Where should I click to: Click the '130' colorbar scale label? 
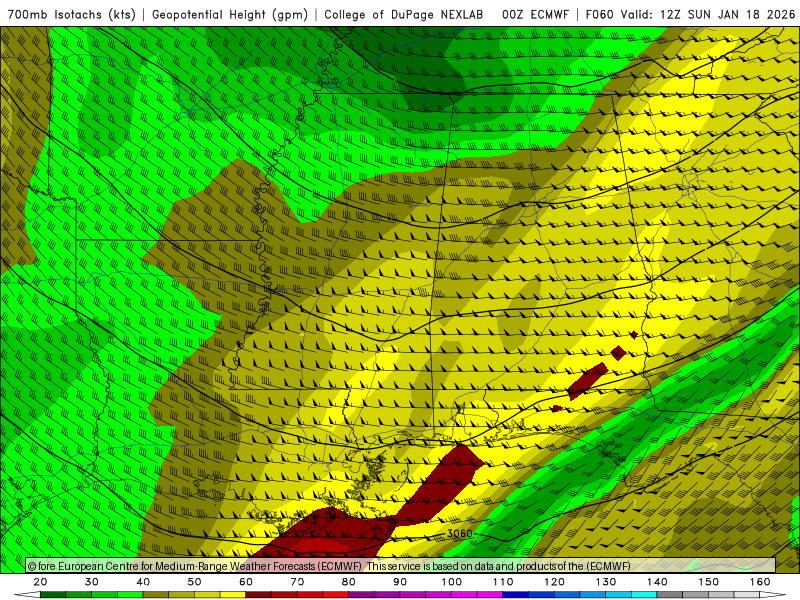click(x=606, y=582)
